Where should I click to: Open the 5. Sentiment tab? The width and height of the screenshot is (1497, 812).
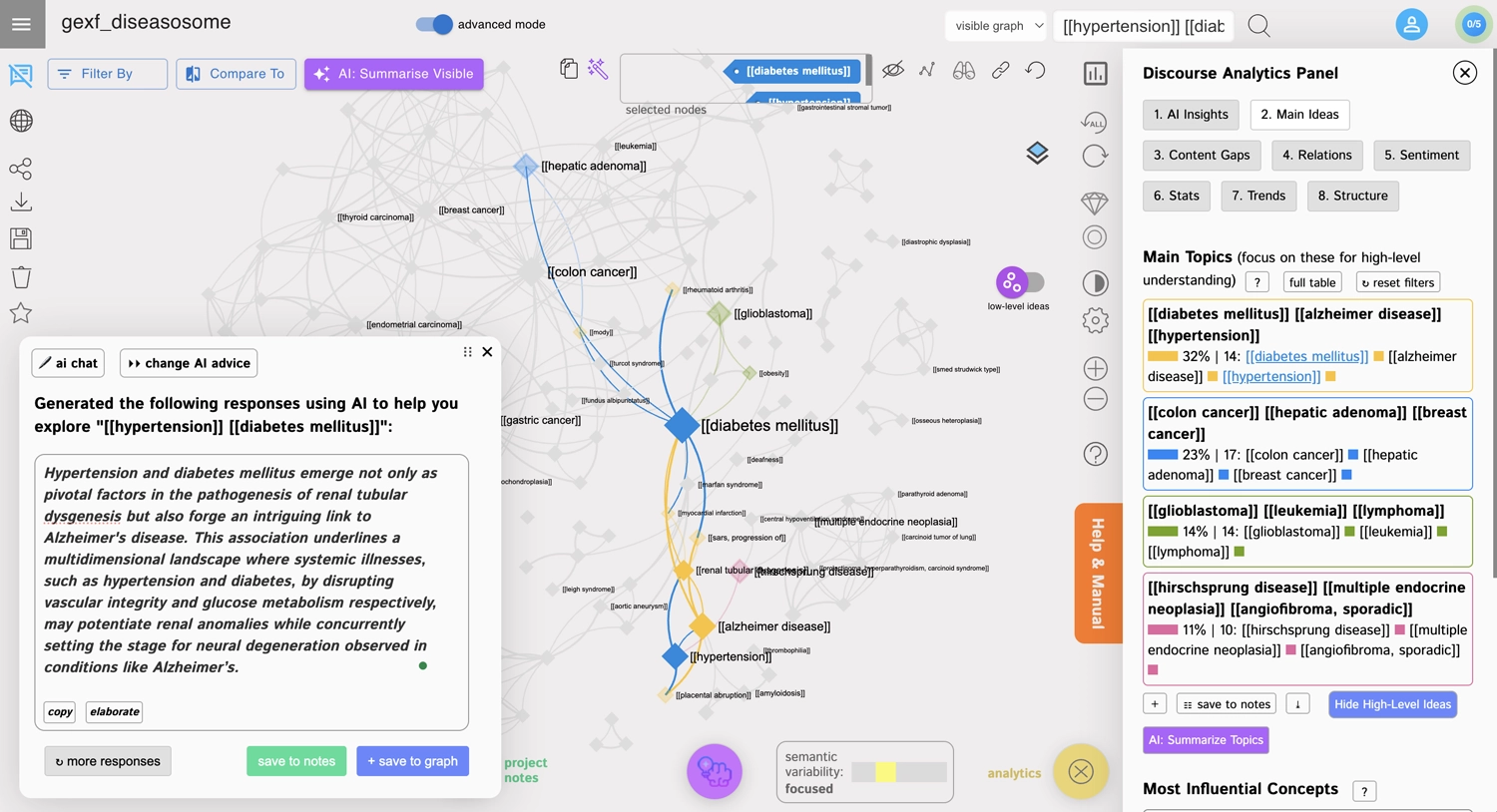tap(1421, 155)
